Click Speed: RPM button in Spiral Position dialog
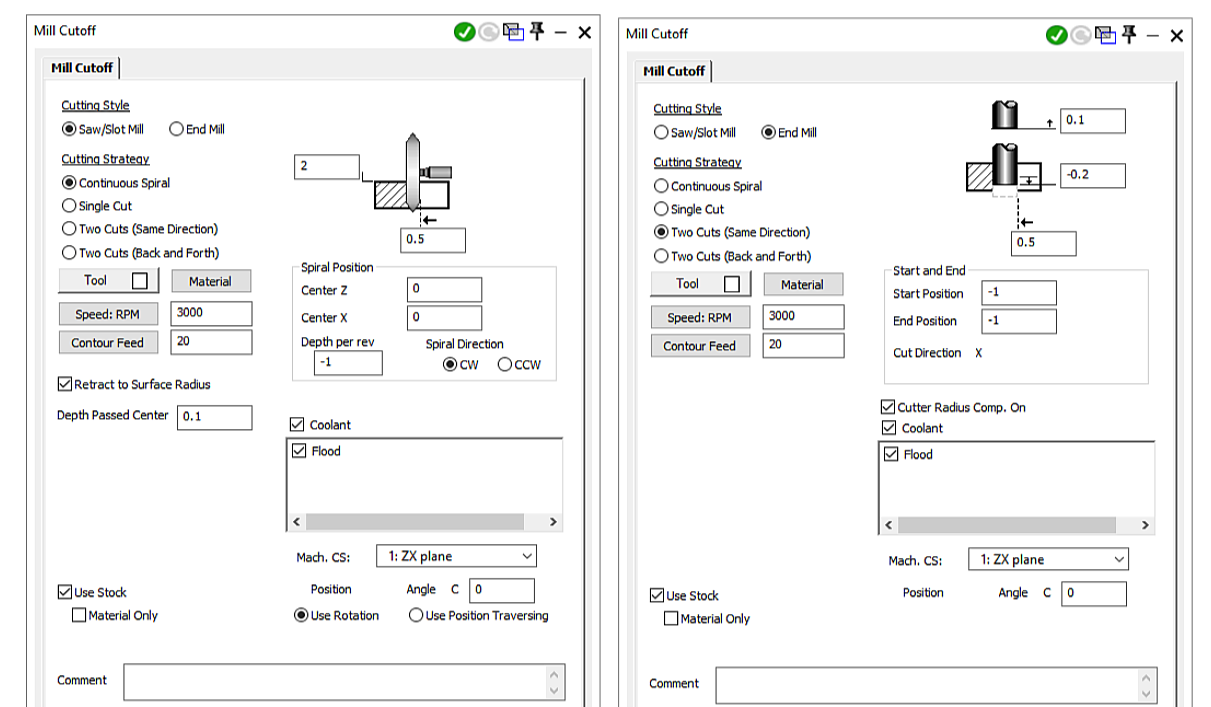1211x707 pixels. click(108, 314)
